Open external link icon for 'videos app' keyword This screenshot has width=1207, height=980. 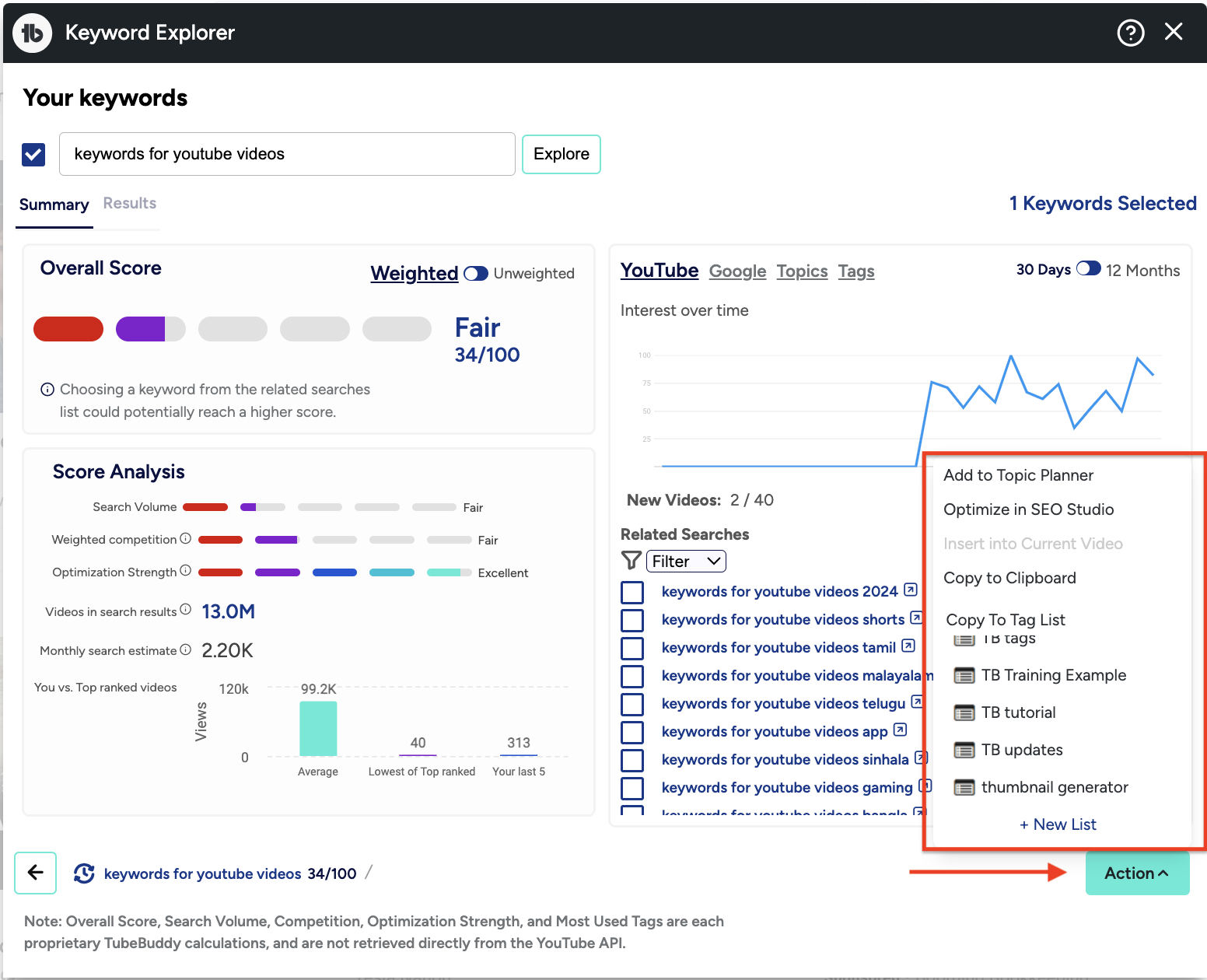(900, 730)
